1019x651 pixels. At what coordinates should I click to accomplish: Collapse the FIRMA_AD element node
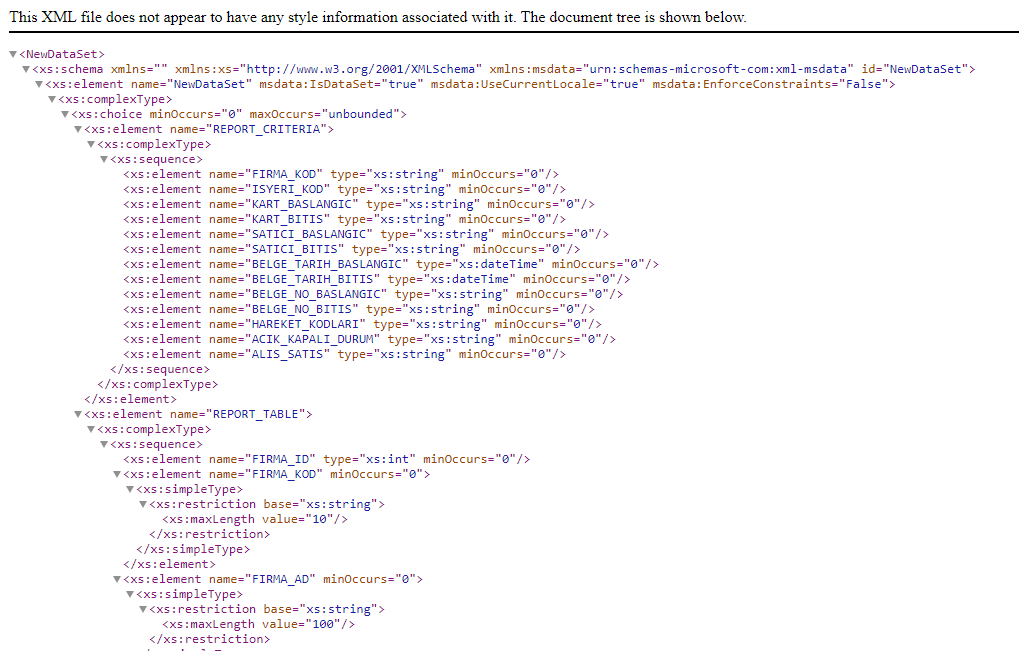(x=117, y=579)
